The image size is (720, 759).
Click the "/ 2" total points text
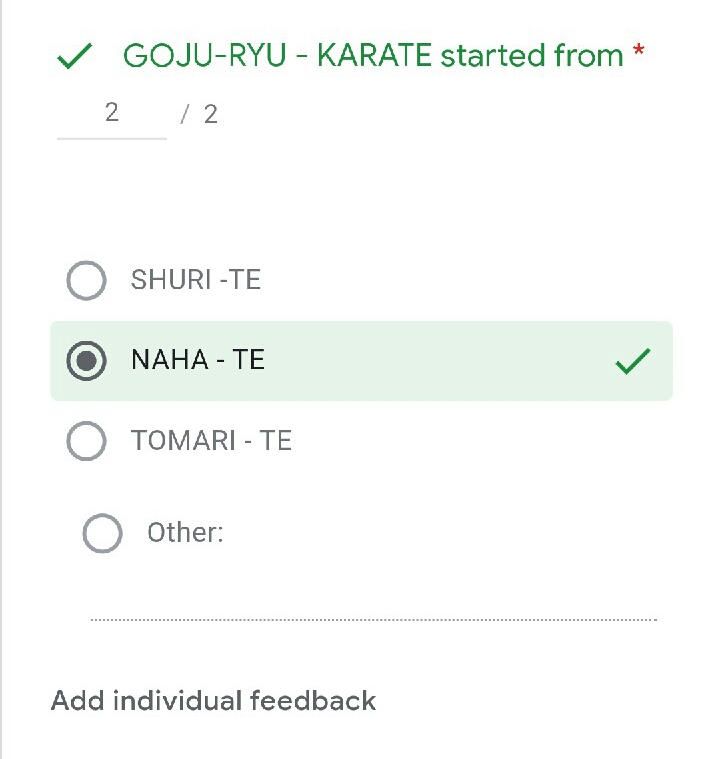(x=200, y=114)
